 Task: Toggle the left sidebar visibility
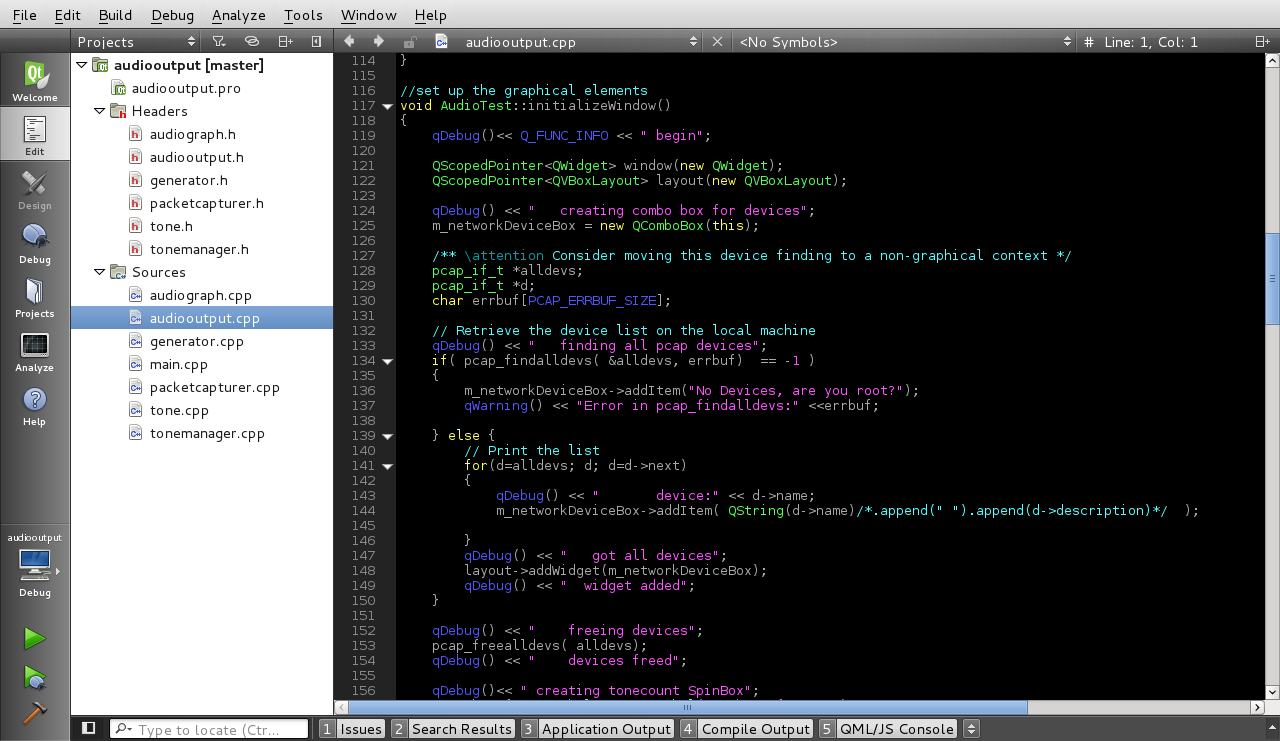point(88,729)
